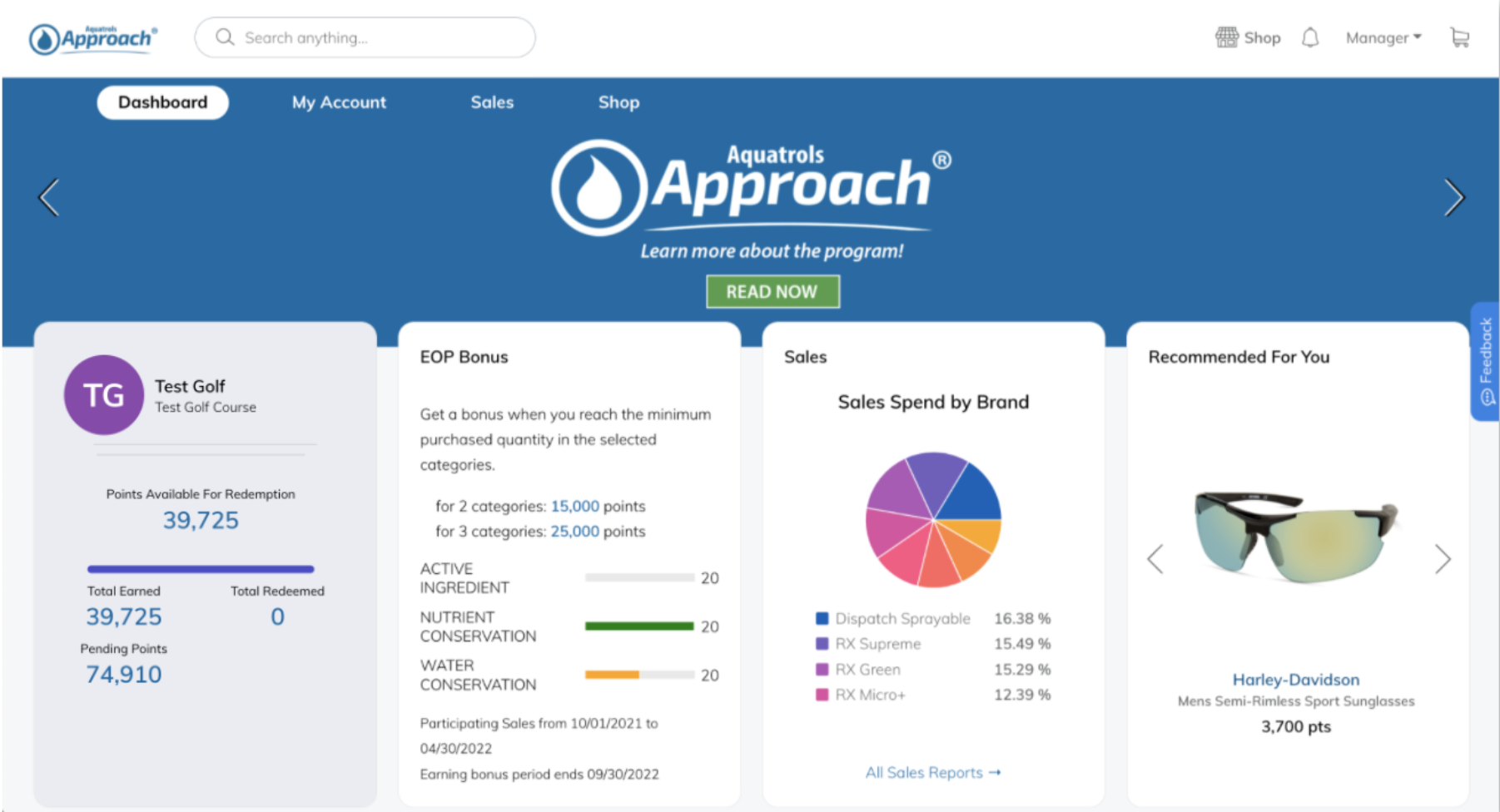The height and width of the screenshot is (812, 1500).
Task: Click Nutrient Conservation green progress bar
Action: tap(639, 626)
